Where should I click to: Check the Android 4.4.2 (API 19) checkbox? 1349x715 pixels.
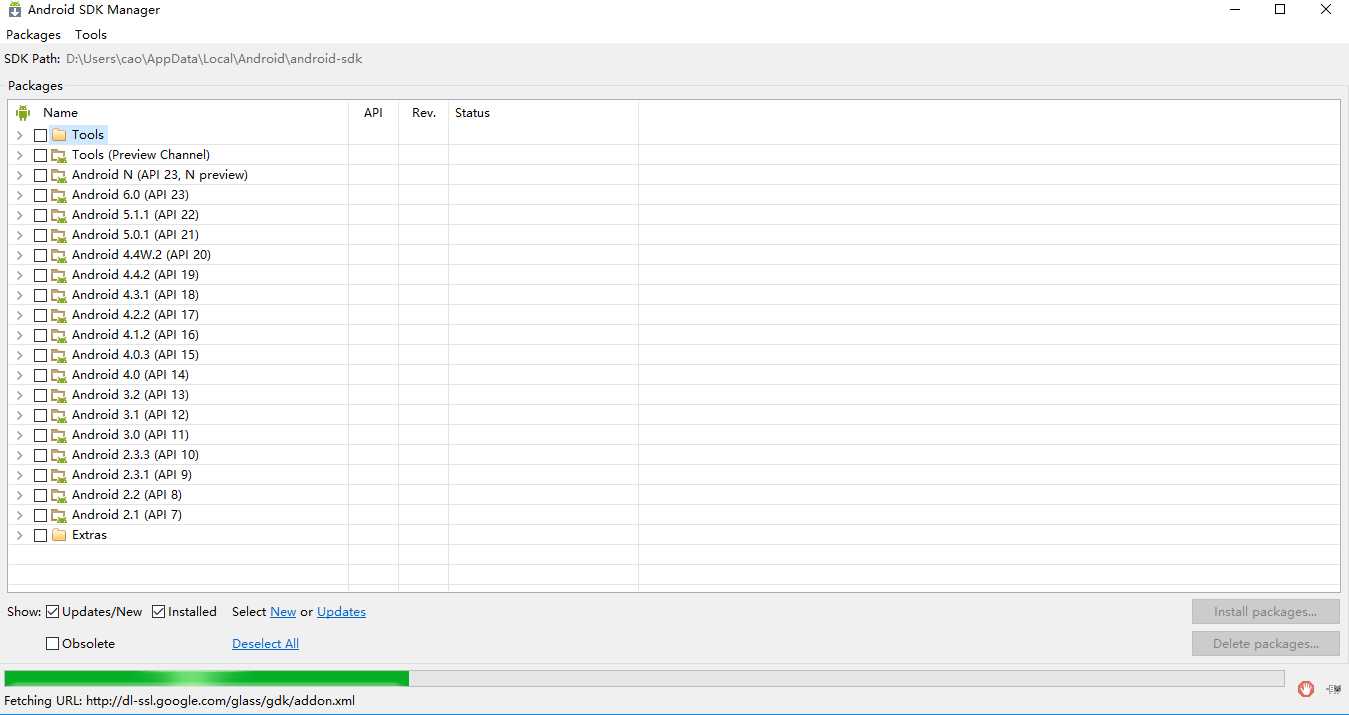(x=40, y=275)
